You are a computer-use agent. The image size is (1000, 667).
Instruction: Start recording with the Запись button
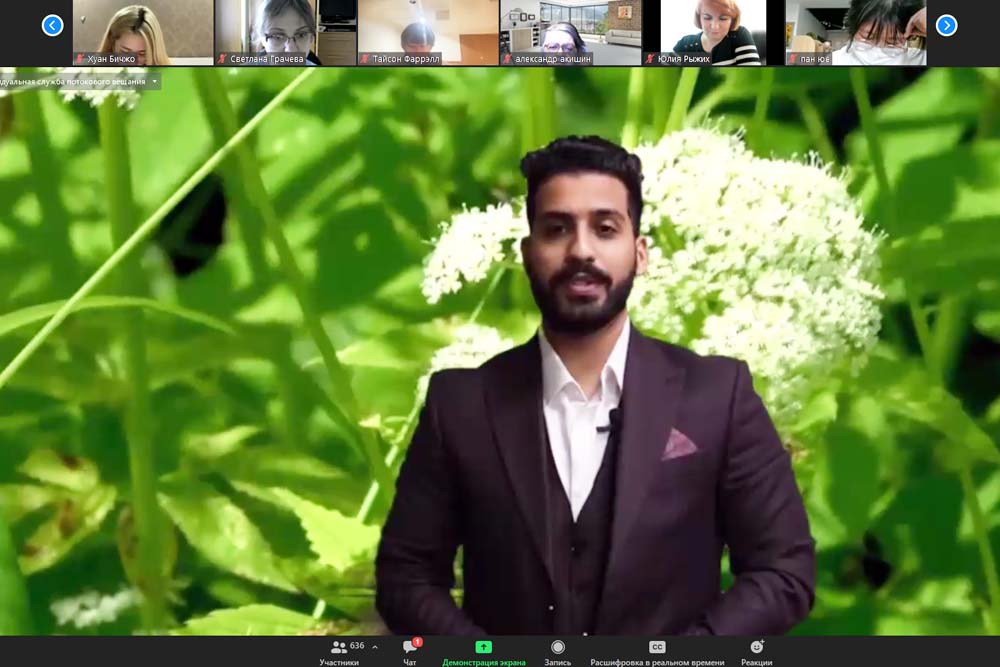(x=558, y=650)
